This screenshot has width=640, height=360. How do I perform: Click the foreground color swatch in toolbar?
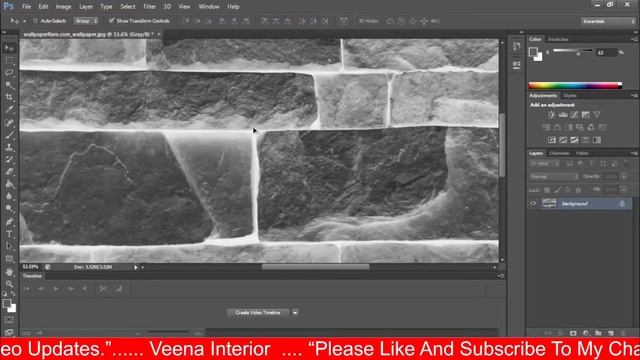7,304
